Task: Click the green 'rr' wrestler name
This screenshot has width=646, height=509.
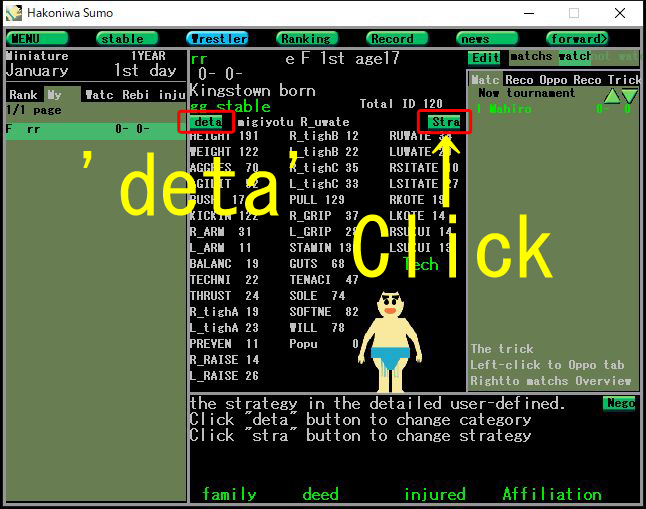Action: point(199,59)
